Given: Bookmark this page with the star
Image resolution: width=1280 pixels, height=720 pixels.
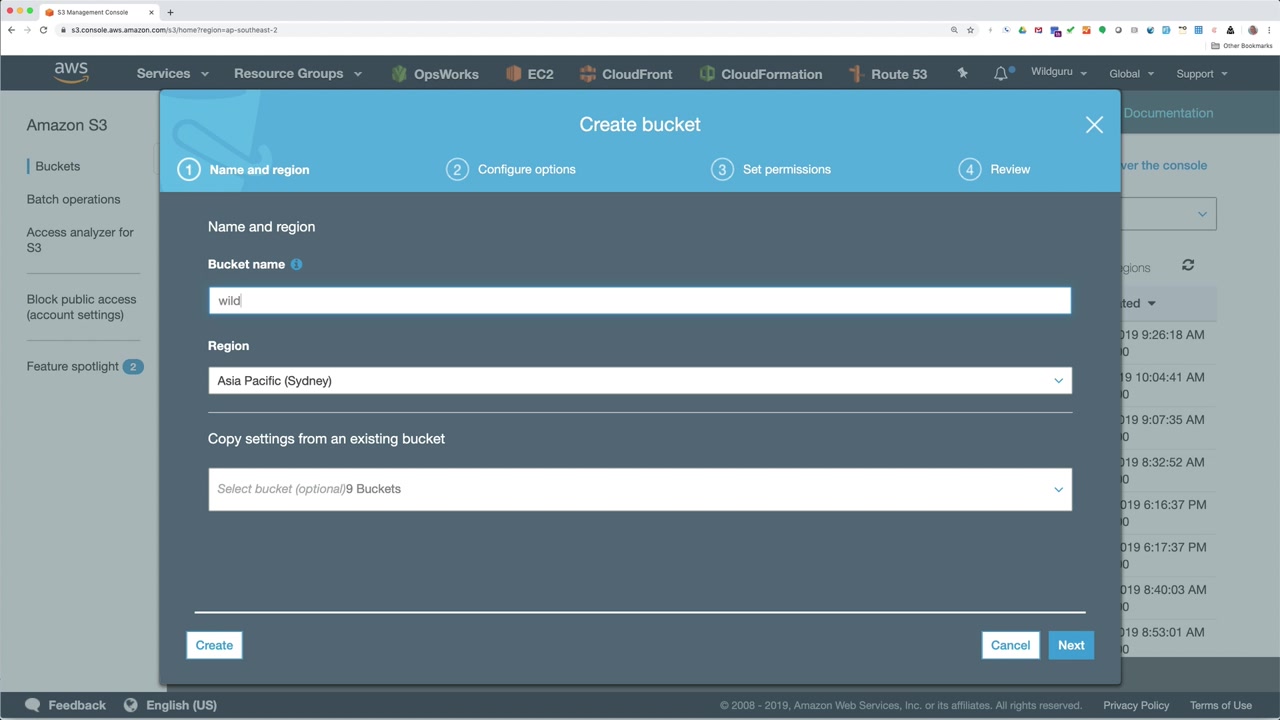Looking at the screenshot, I should (970, 30).
